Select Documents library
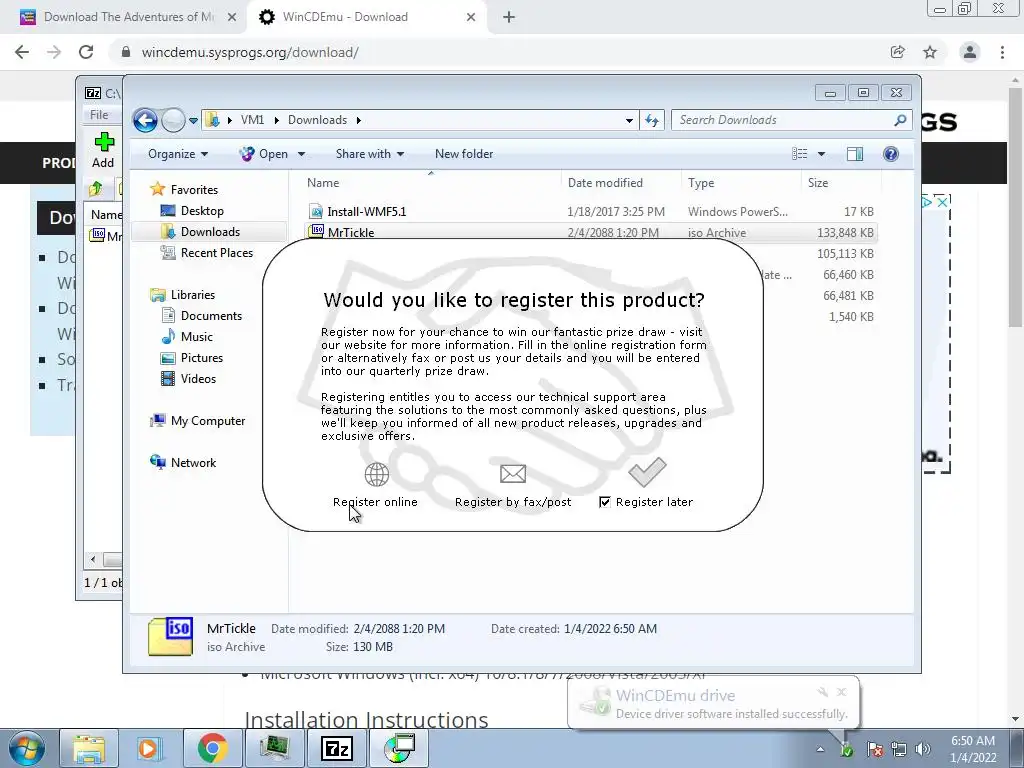 point(211,315)
